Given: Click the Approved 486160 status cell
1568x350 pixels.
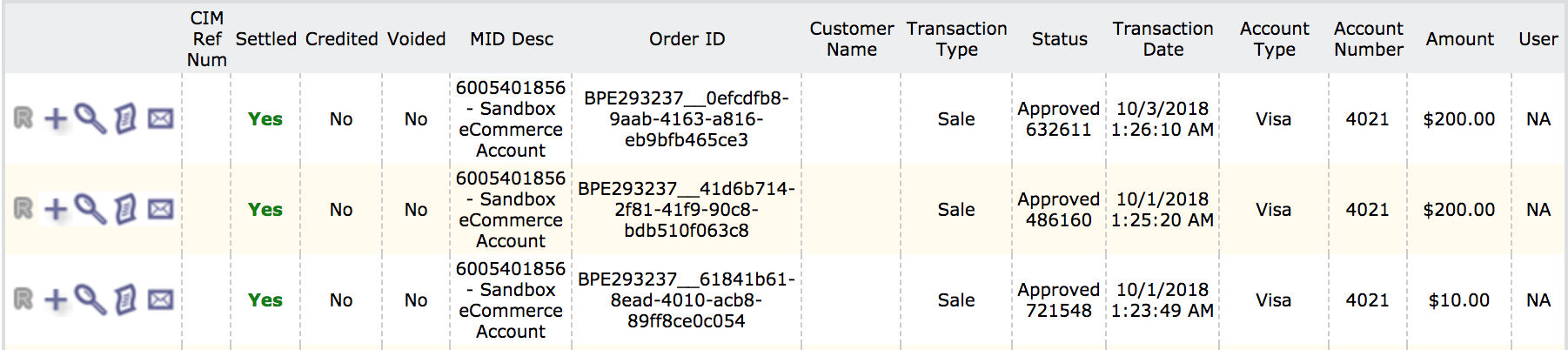Looking at the screenshot, I should pyautogui.click(x=1058, y=210).
